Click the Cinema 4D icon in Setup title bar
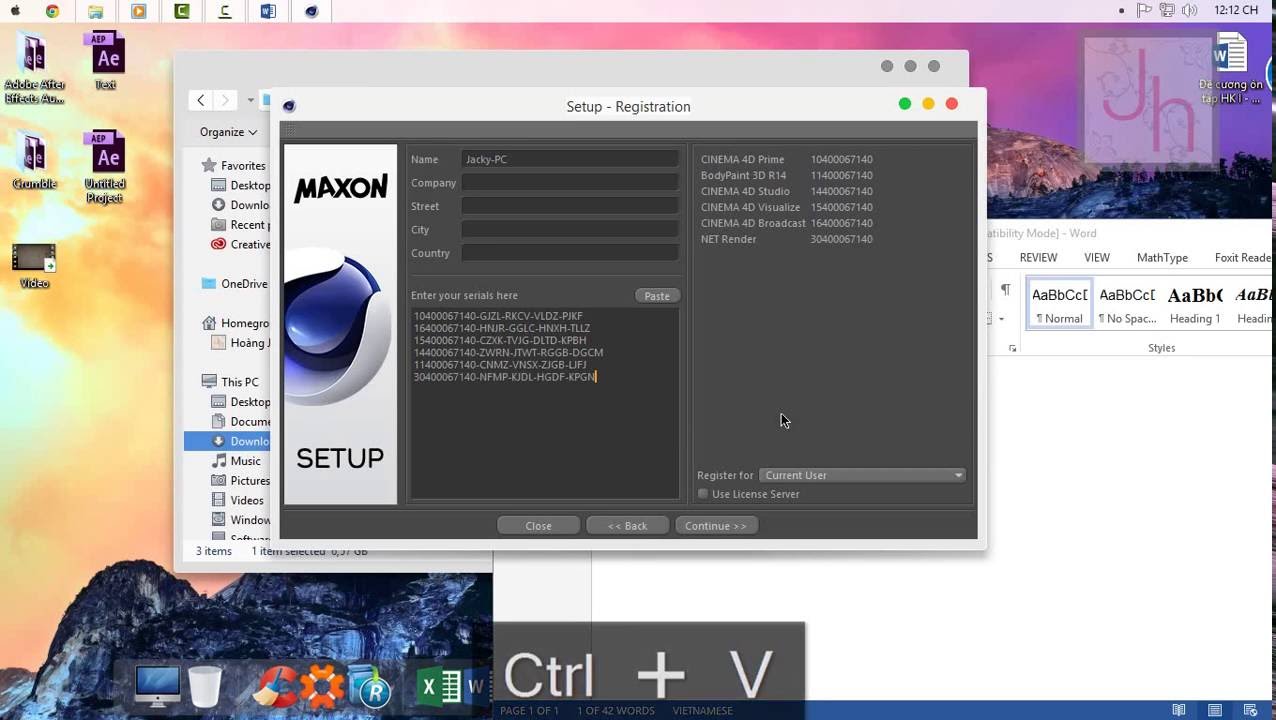Screen dimensions: 1276x720 click(289, 106)
